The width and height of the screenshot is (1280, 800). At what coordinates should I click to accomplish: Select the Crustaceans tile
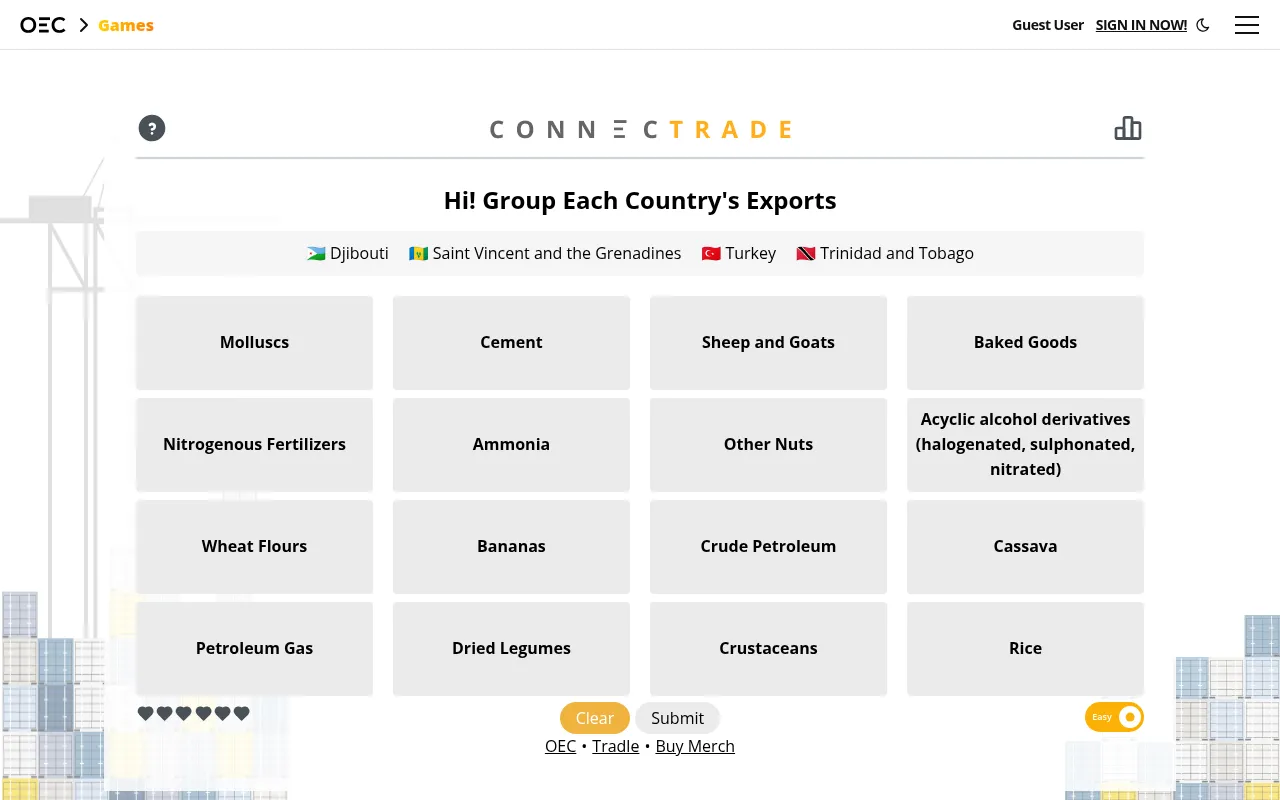click(768, 648)
